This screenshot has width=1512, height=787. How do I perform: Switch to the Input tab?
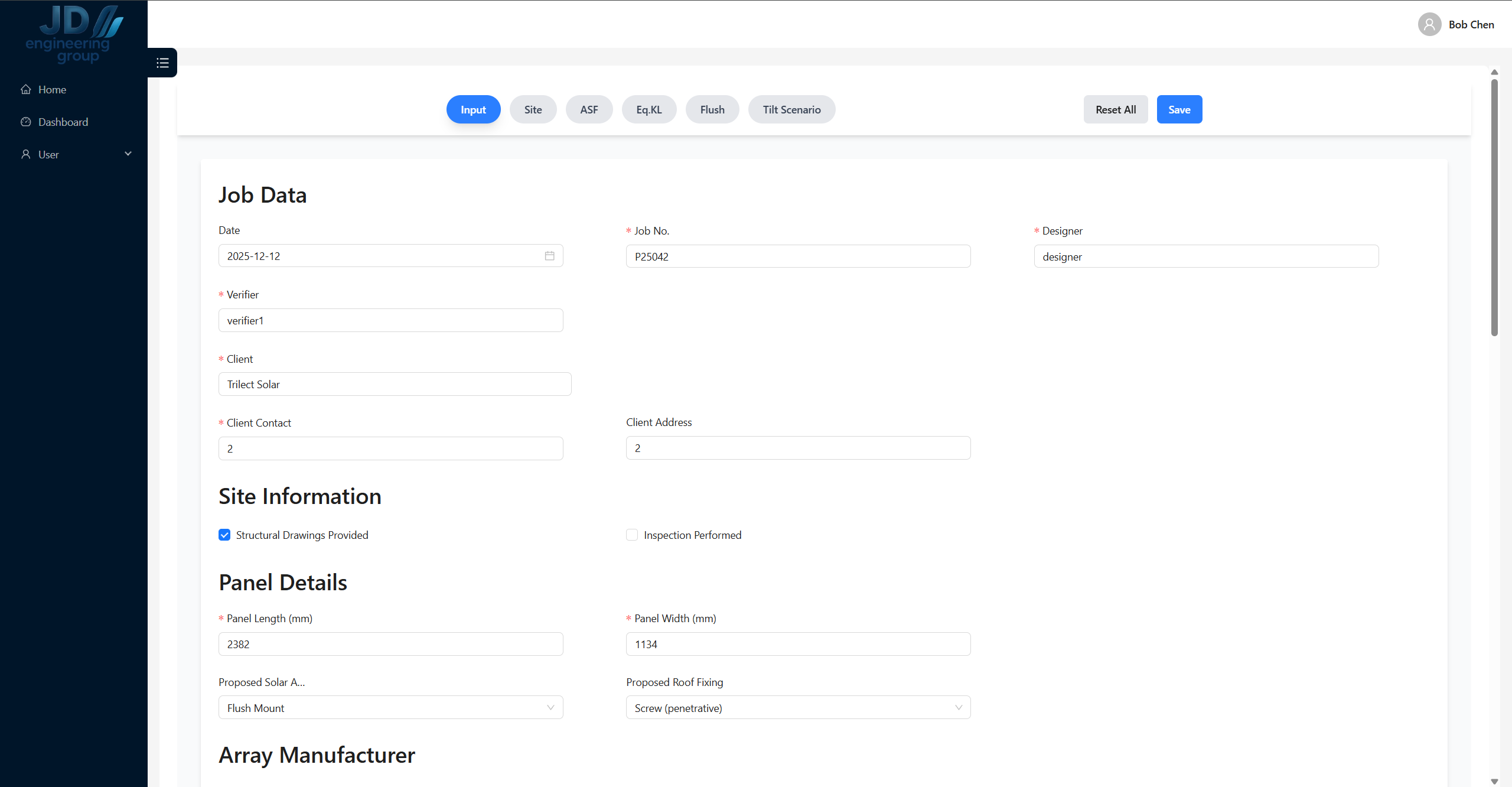click(474, 109)
